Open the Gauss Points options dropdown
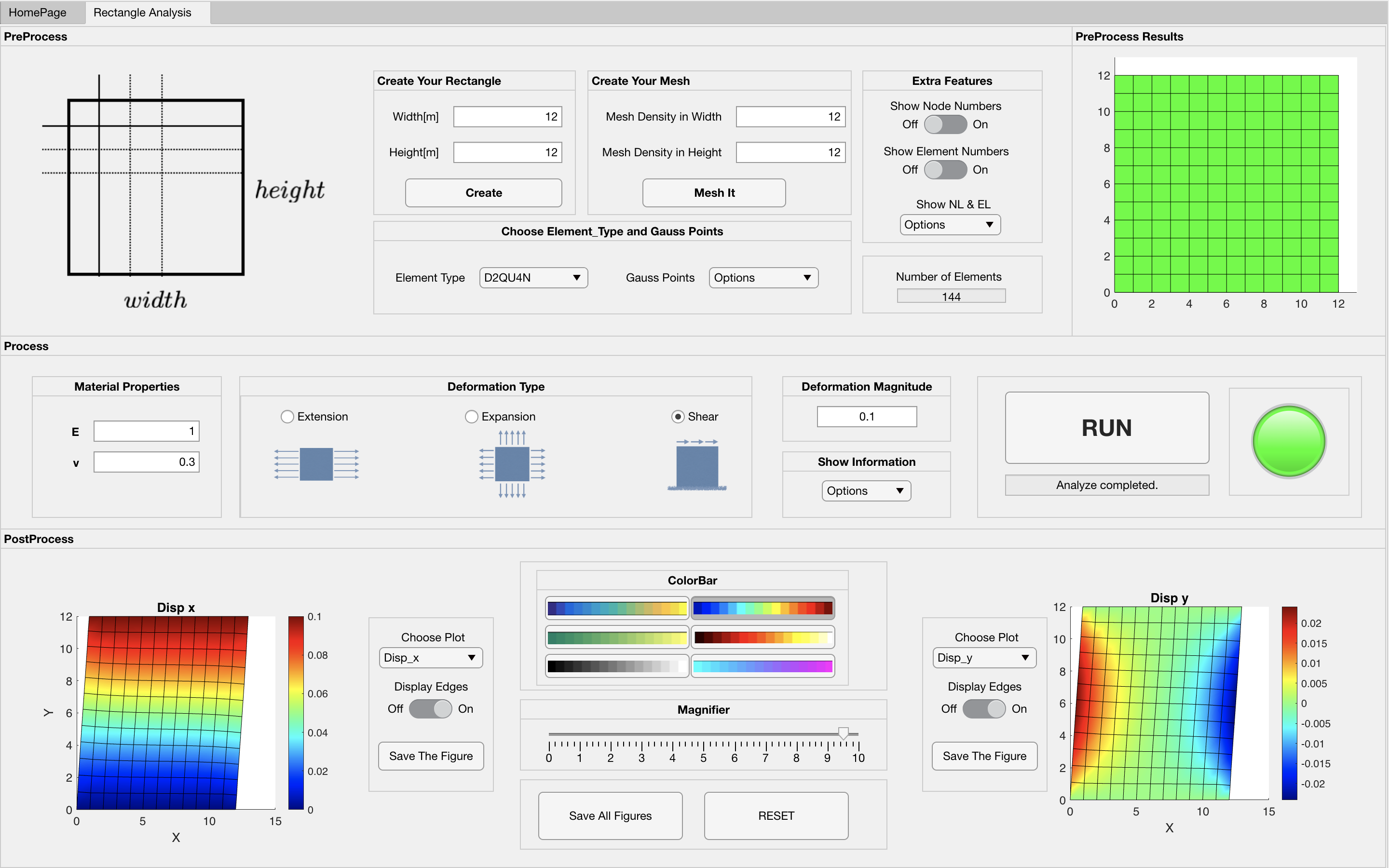1389x868 pixels. pos(763,277)
